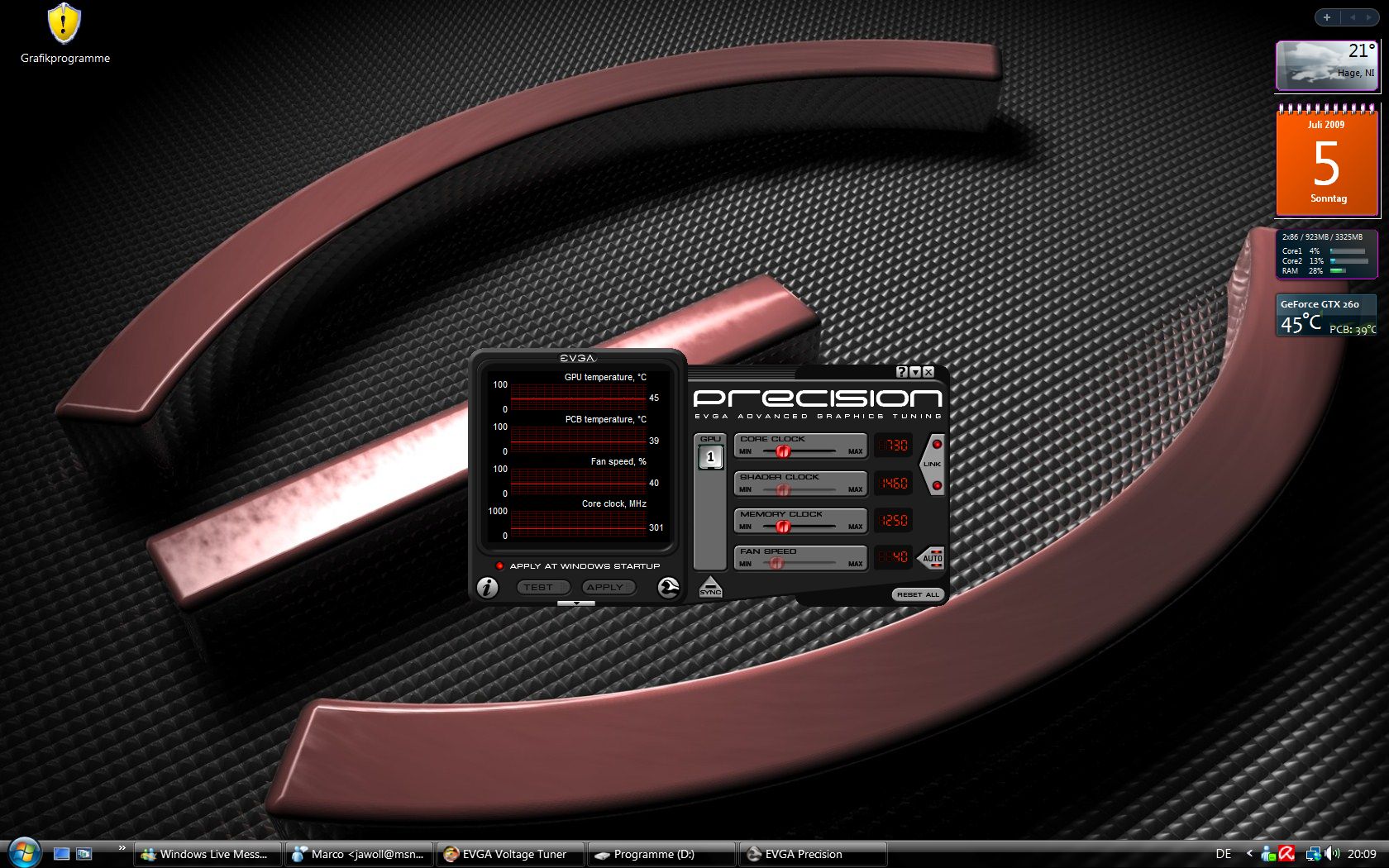
Task: Click the SYNC triangle button
Action: click(710, 587)
